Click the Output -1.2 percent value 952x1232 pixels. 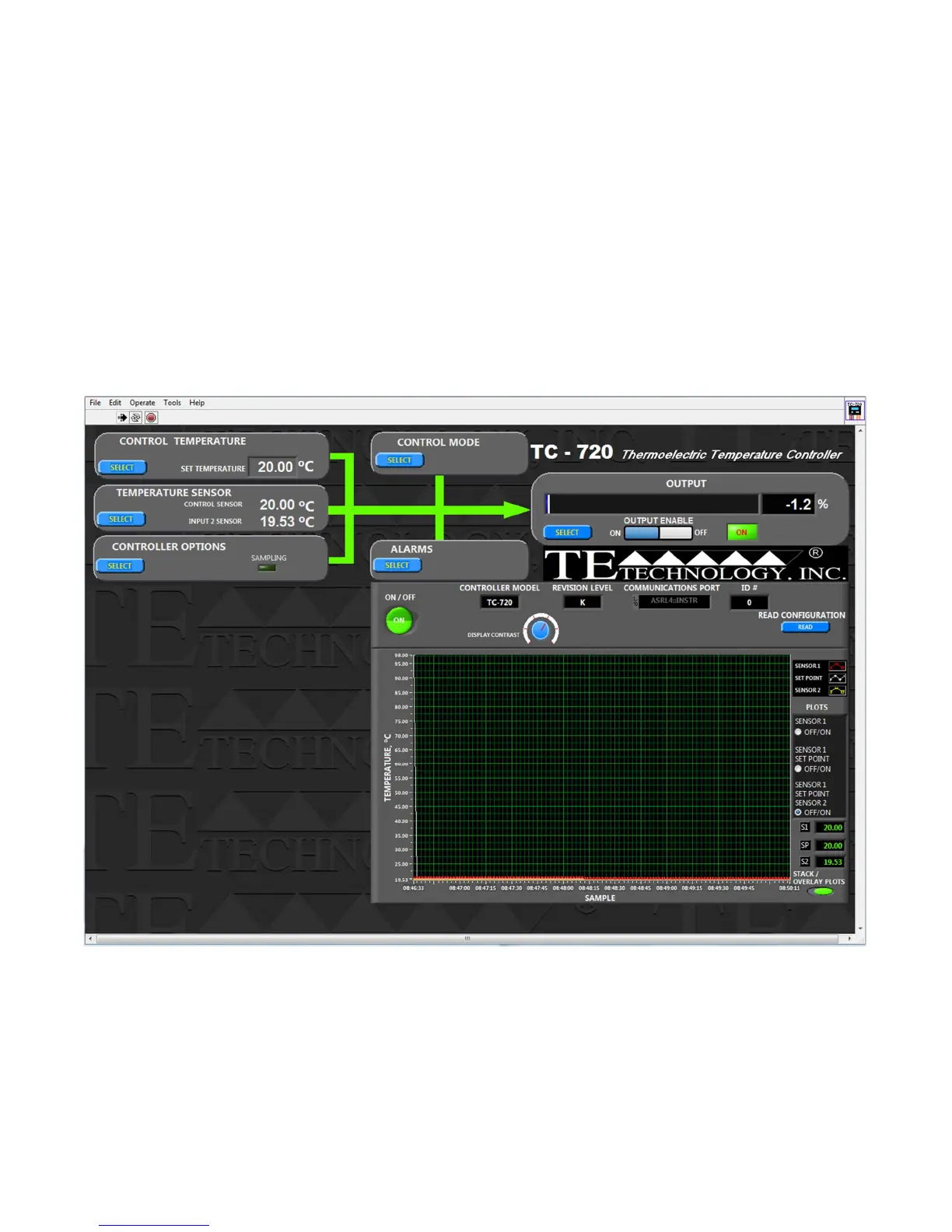point(788,504)
